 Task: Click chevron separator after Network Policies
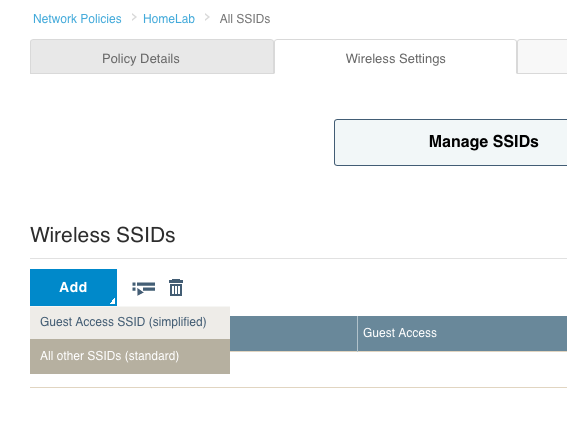pyautogui.click(x=134, y=17)
